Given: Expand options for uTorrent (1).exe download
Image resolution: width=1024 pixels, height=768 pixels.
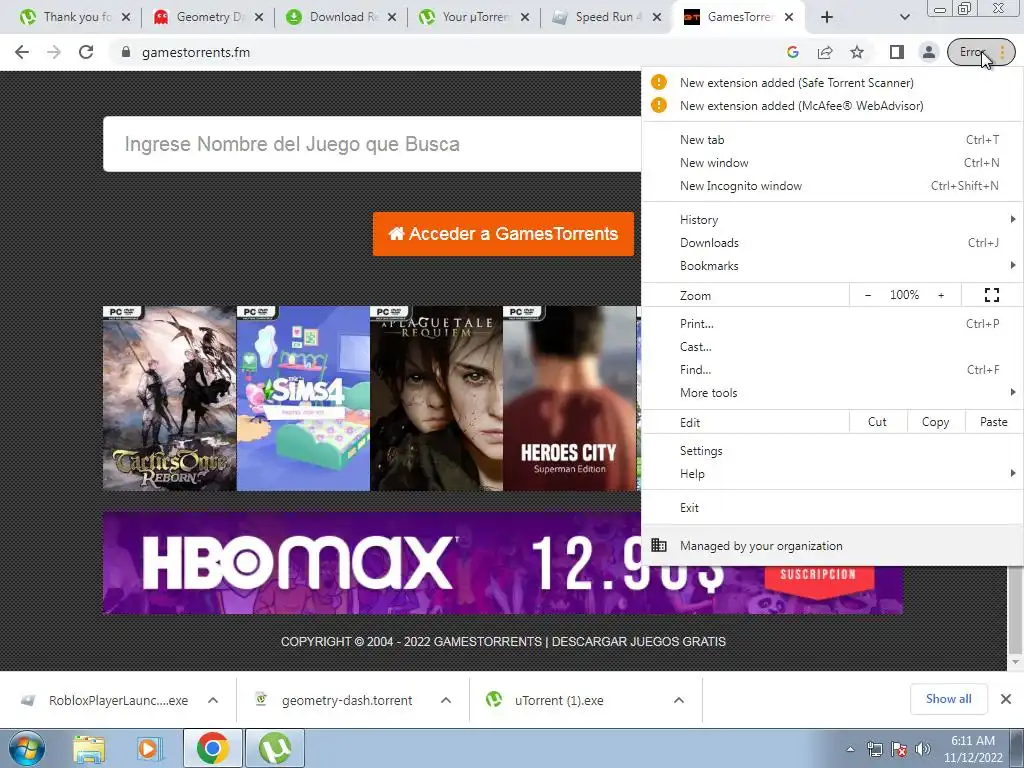Looking at the screenshot, I should [x=679, y=700].
